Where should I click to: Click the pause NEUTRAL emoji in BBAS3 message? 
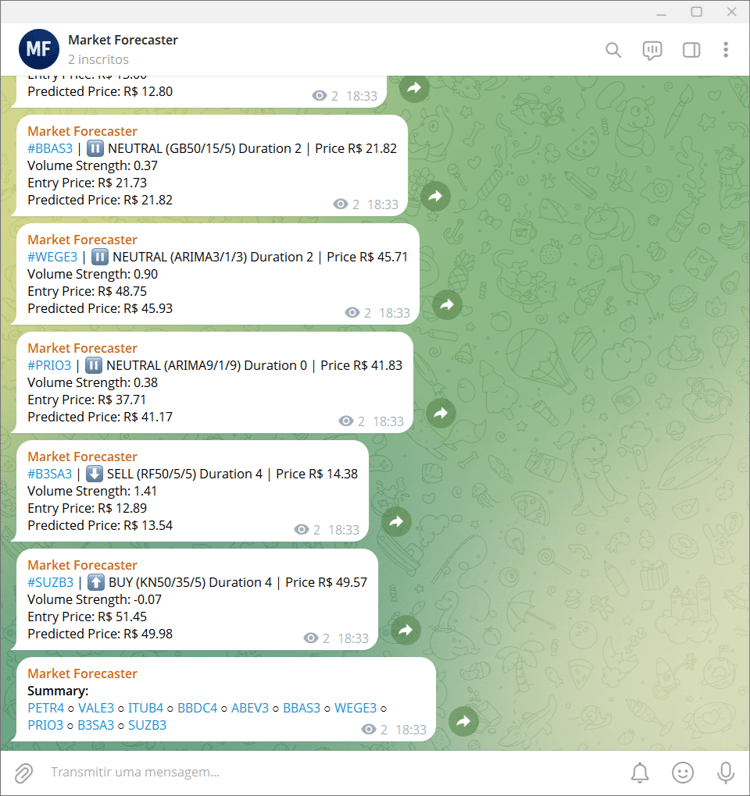point(95,148)
